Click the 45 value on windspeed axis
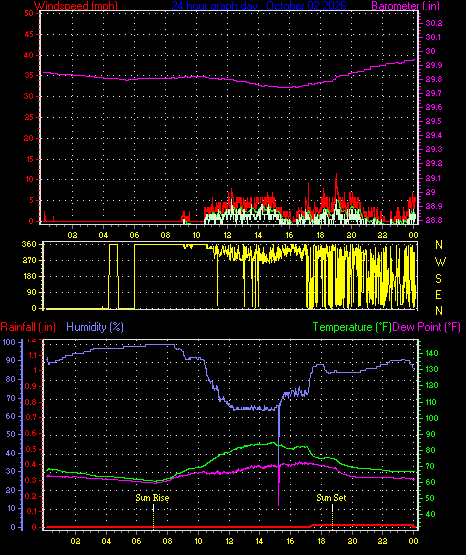The image size is (466, 555). tap(29, 34)
